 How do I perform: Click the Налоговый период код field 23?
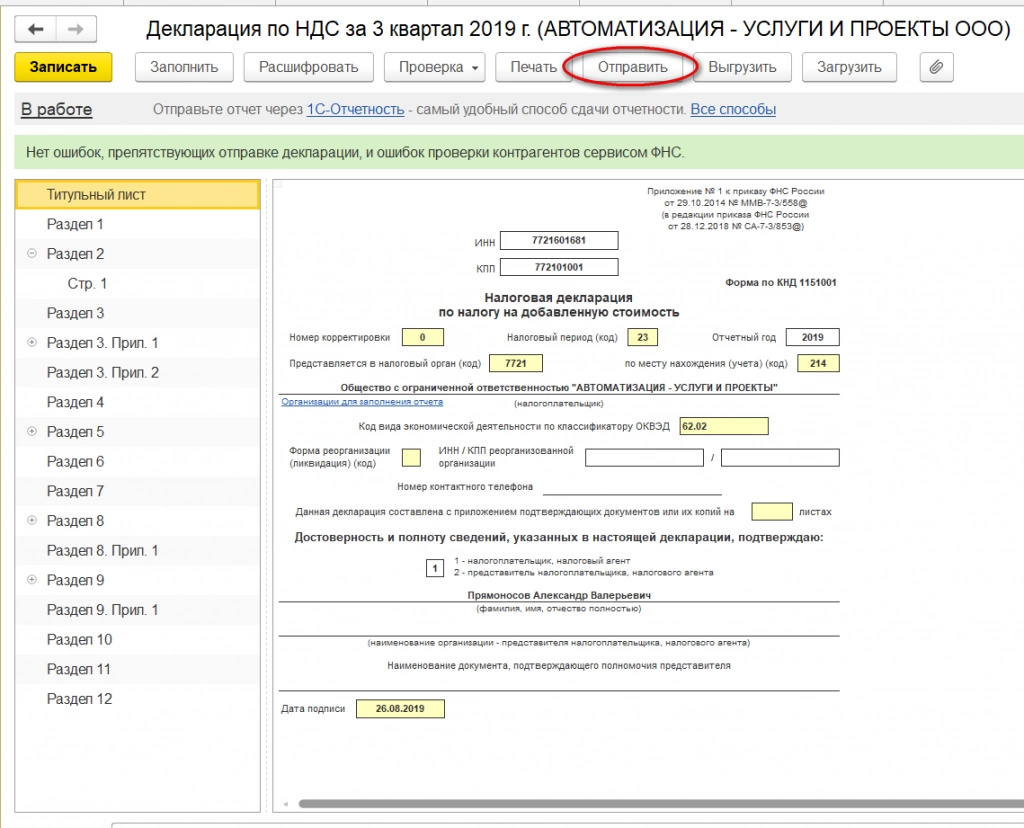click(643, 338)
